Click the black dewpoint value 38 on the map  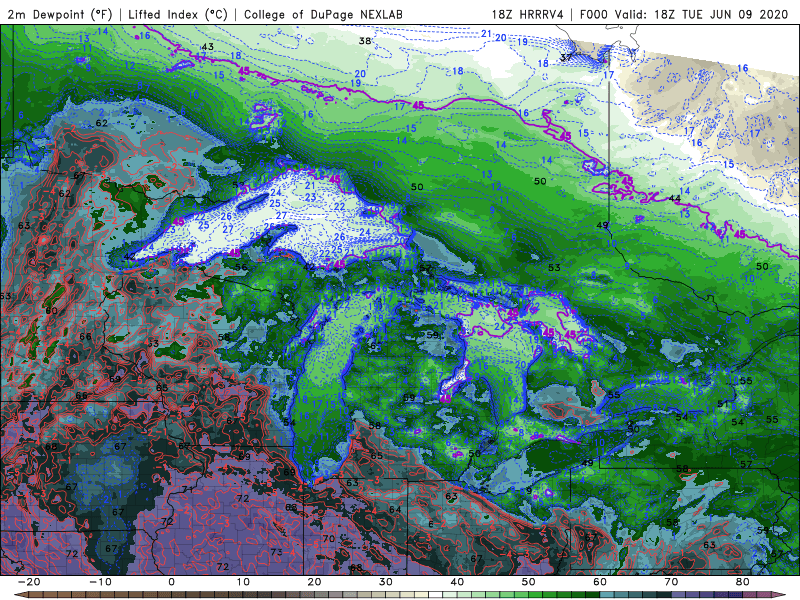pyautogui.click(x=365, y=40)
